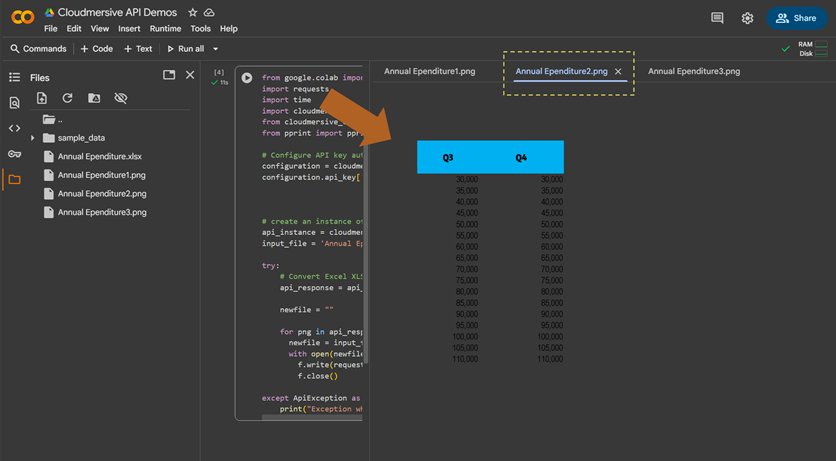This screenshot has width=836, height=461.
Task: Expand the sample_data folder
Action: 33,138
